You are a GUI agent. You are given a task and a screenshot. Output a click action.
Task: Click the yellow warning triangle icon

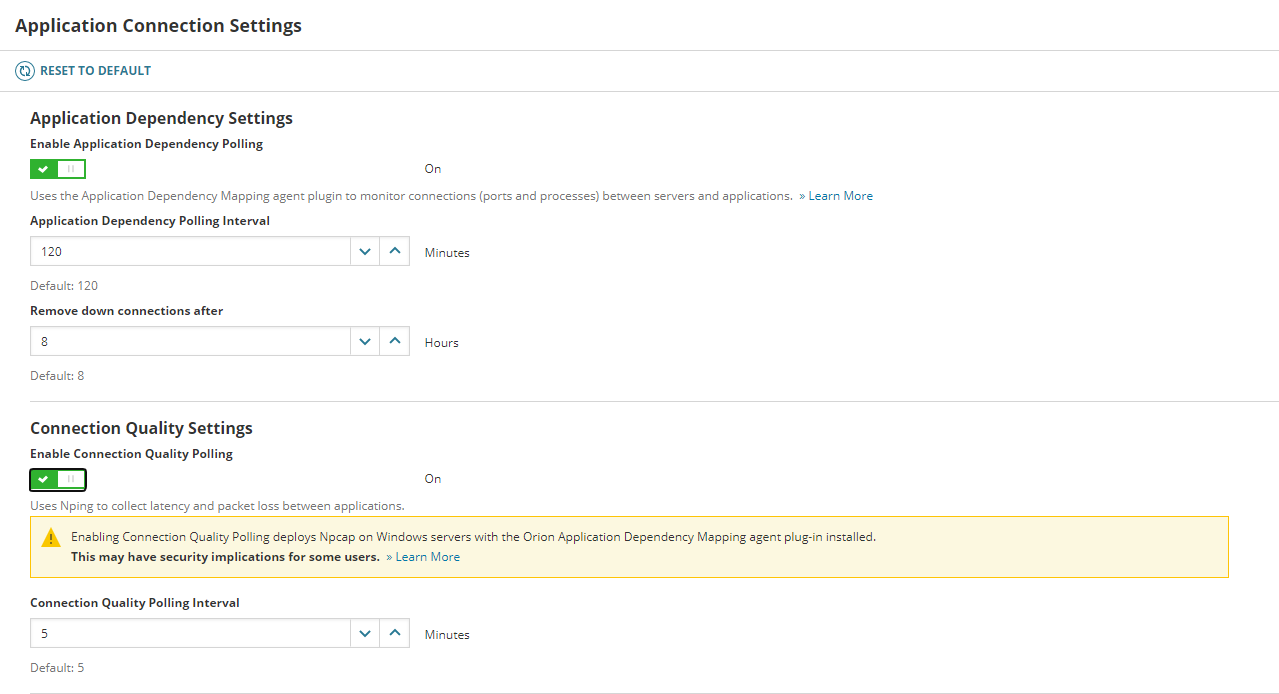[51, 538]
